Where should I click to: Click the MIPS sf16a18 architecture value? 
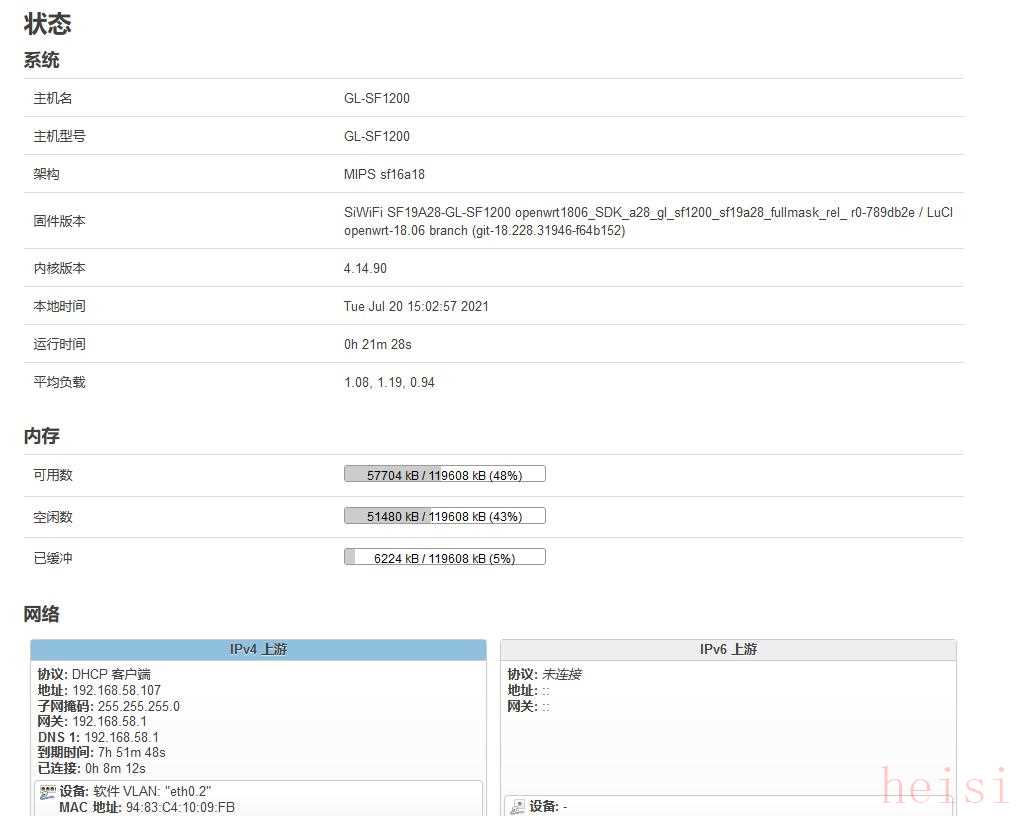384,174
